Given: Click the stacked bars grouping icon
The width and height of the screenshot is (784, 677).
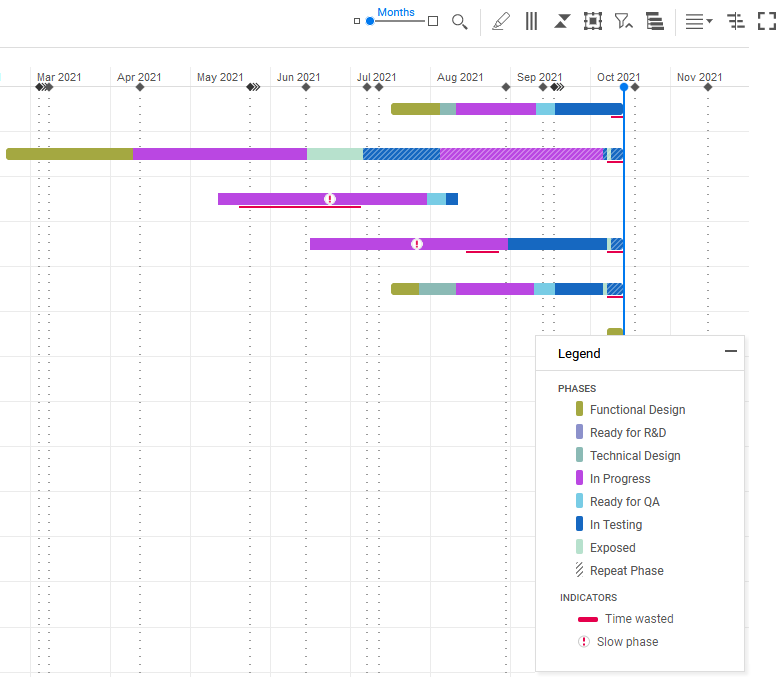Looking at the screenshot, I should point(654,21).
